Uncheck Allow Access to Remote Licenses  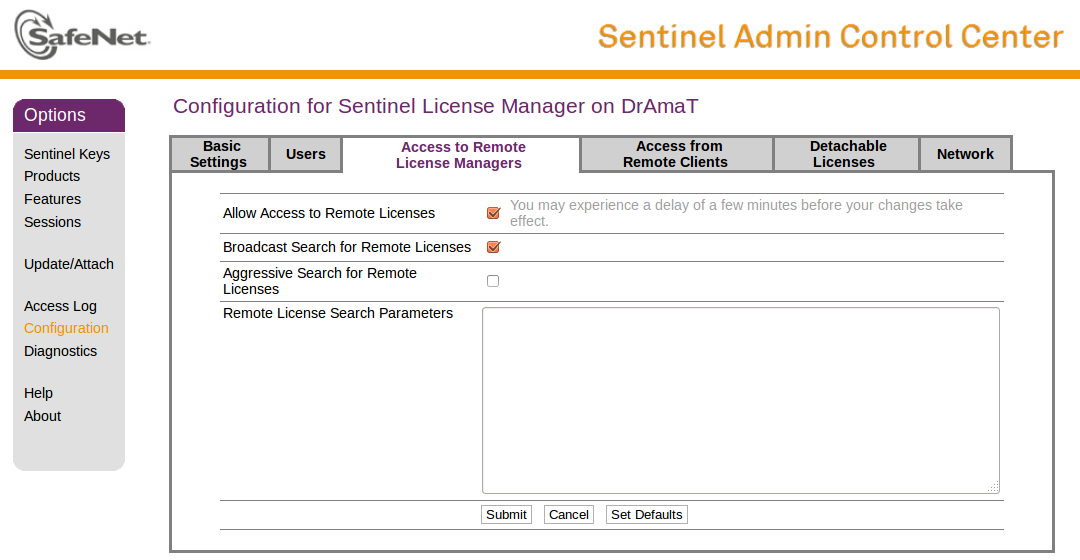493,213
